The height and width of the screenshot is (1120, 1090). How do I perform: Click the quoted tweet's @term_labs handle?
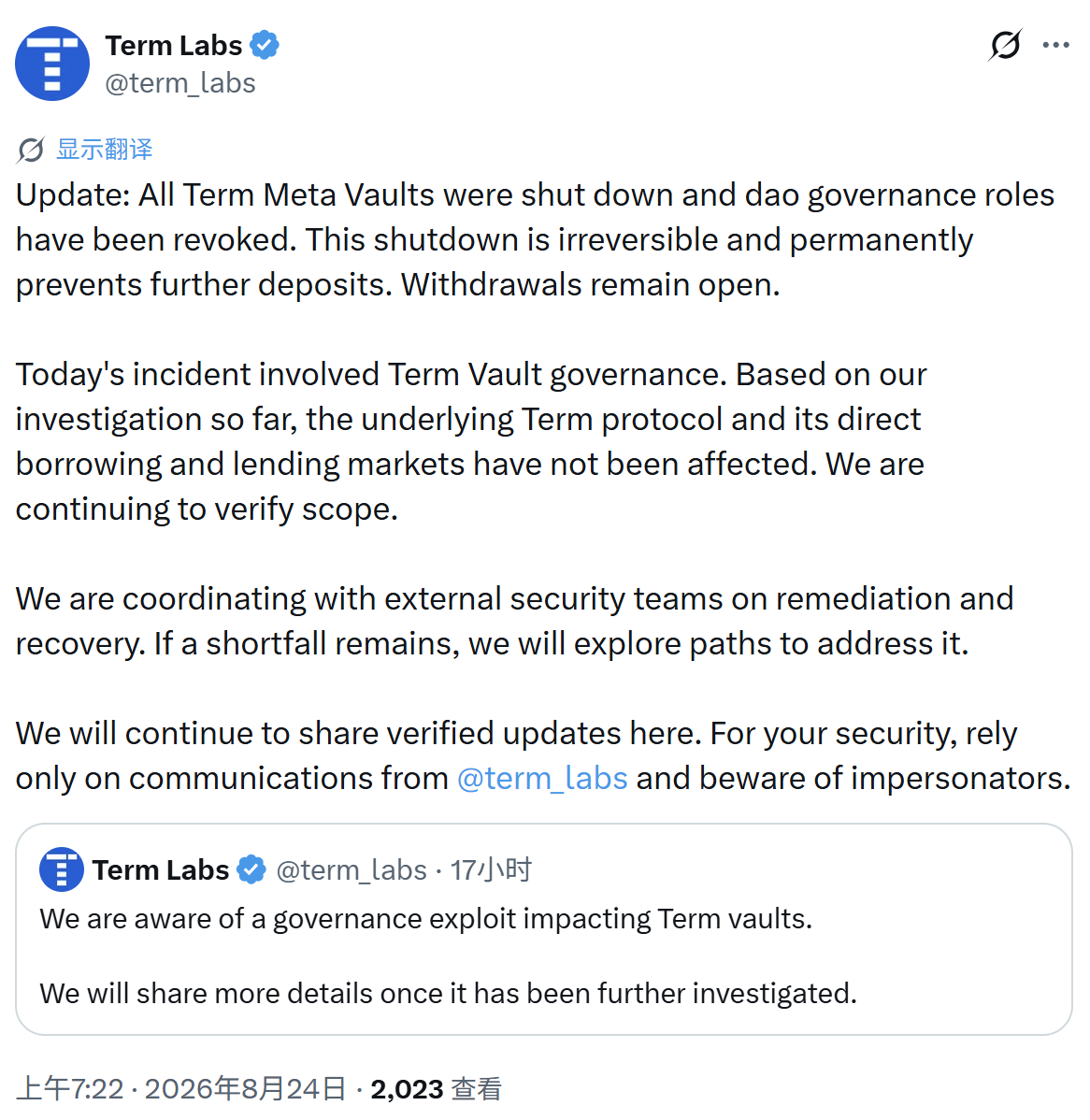point(351,870)
